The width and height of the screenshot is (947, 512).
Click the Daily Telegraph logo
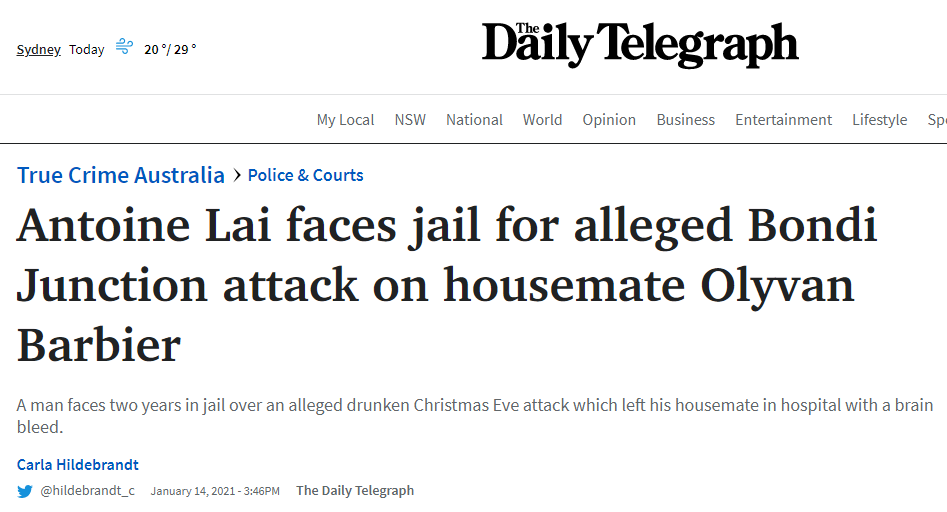(640, 44)
